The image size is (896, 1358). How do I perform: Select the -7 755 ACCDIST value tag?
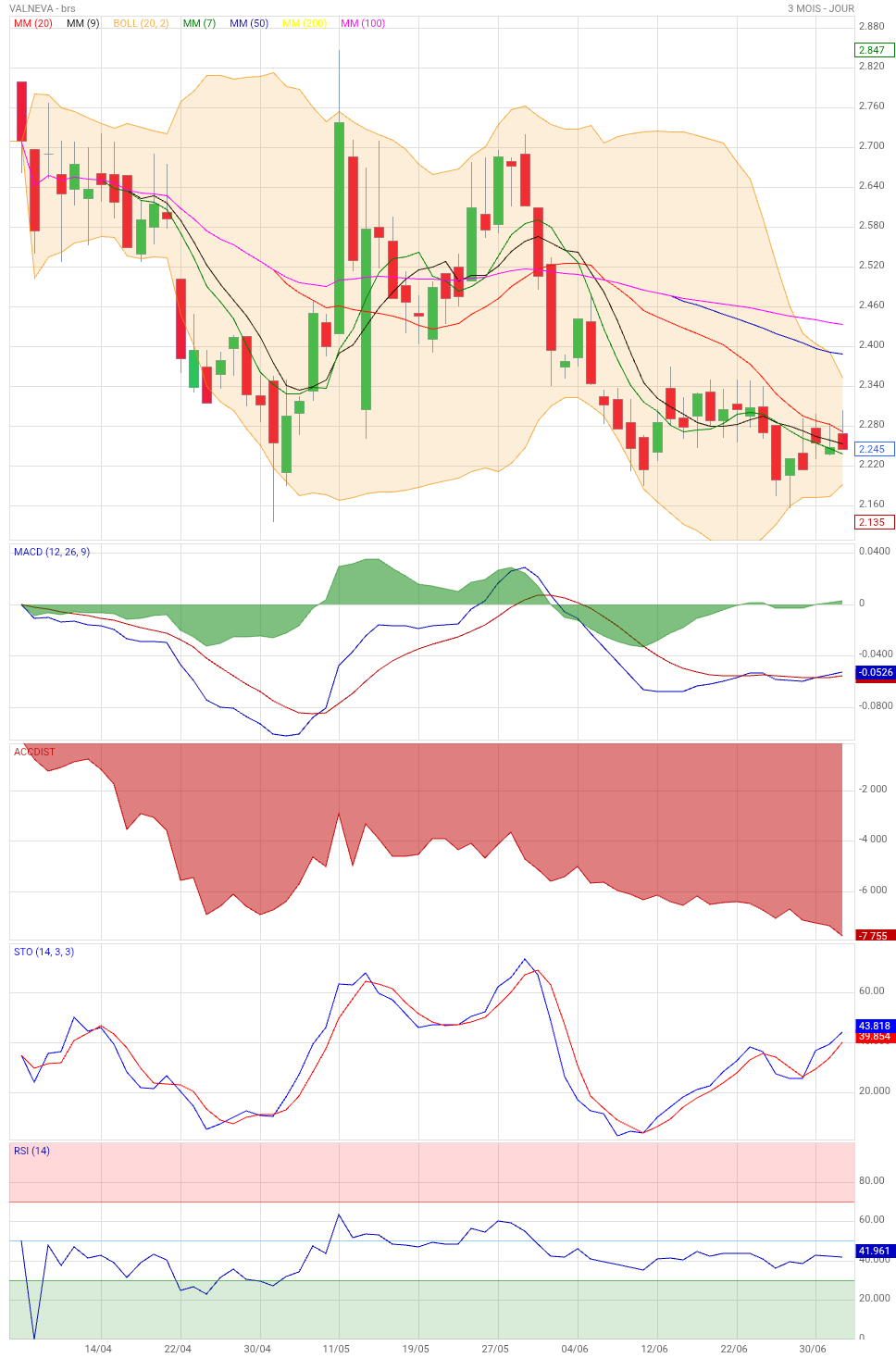(874, 936)
